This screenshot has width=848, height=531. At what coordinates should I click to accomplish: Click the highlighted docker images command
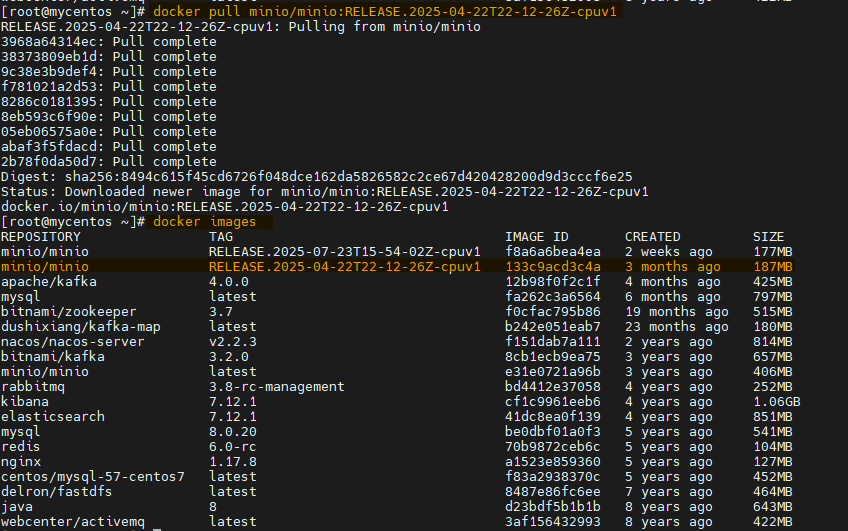click(x=204, y=222)
